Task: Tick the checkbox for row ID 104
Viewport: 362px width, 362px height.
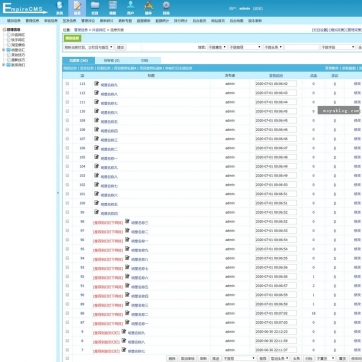Action: 67,166
